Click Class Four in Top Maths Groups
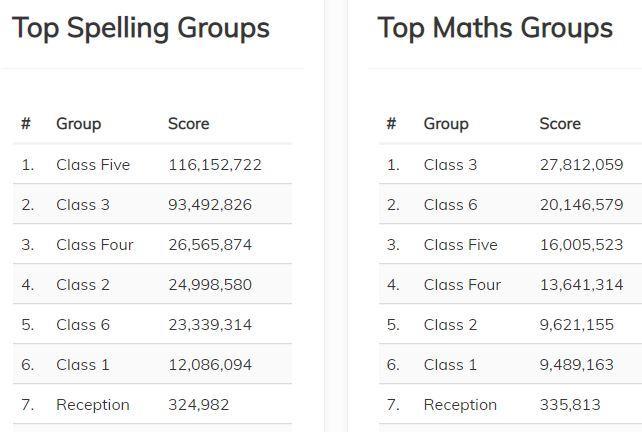The image size is (642, 432). tap(462, 285)
